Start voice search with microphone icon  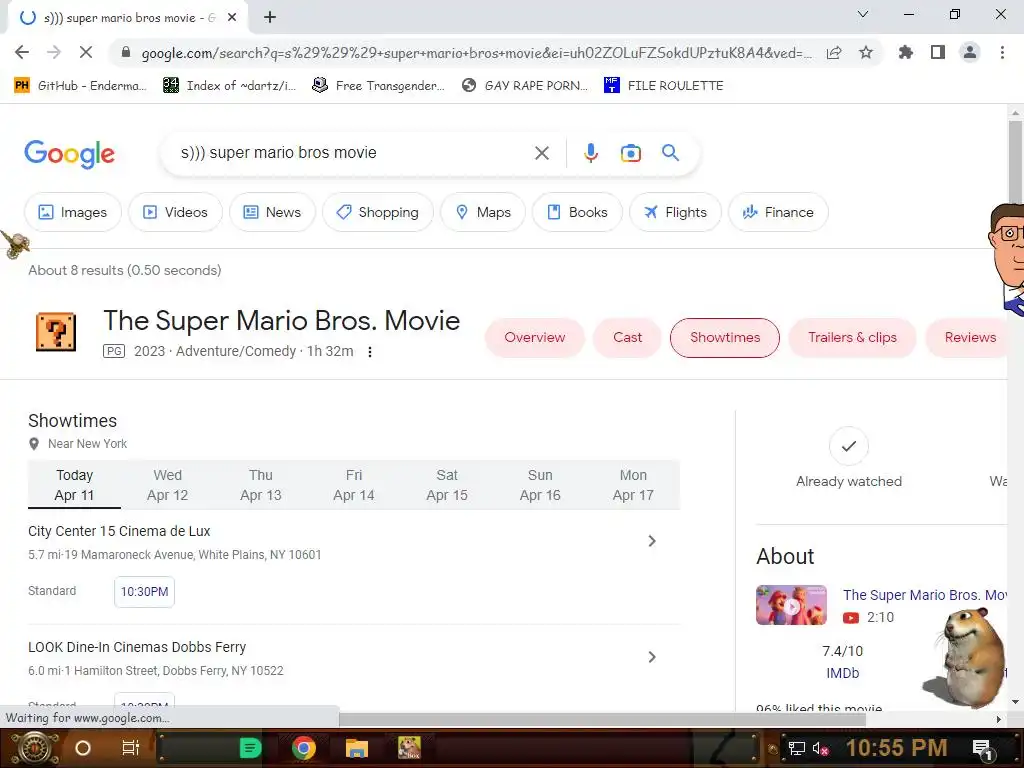point(590,153)
